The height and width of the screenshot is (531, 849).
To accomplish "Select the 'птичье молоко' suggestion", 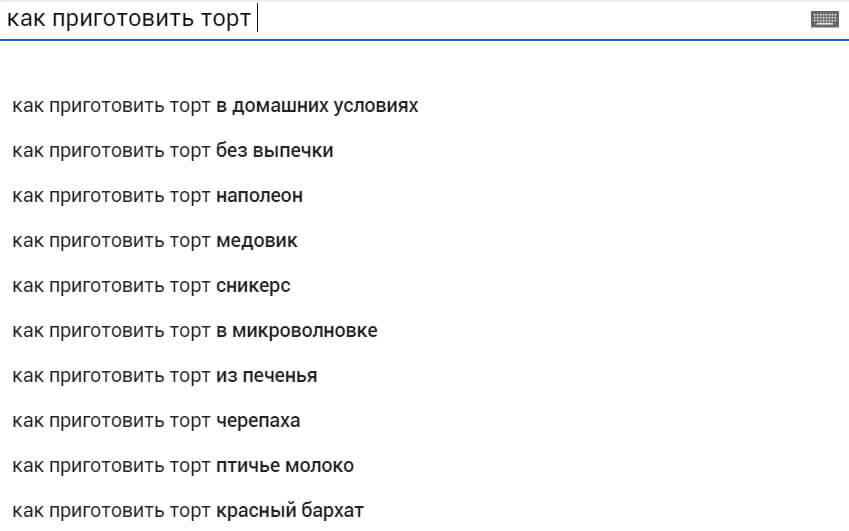I will point(183,466).
